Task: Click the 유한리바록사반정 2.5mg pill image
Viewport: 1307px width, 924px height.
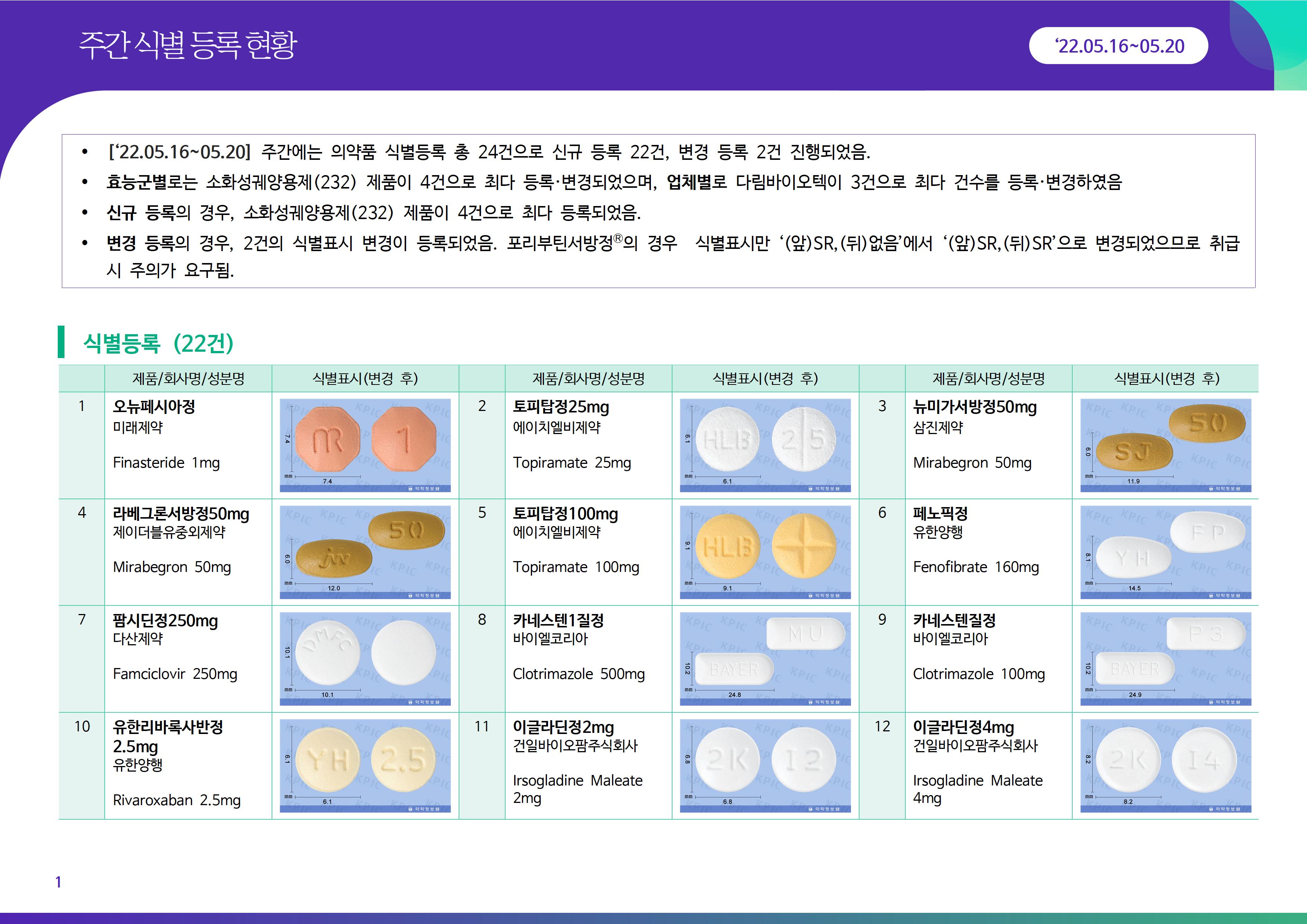Action: (x=365, y=765)
